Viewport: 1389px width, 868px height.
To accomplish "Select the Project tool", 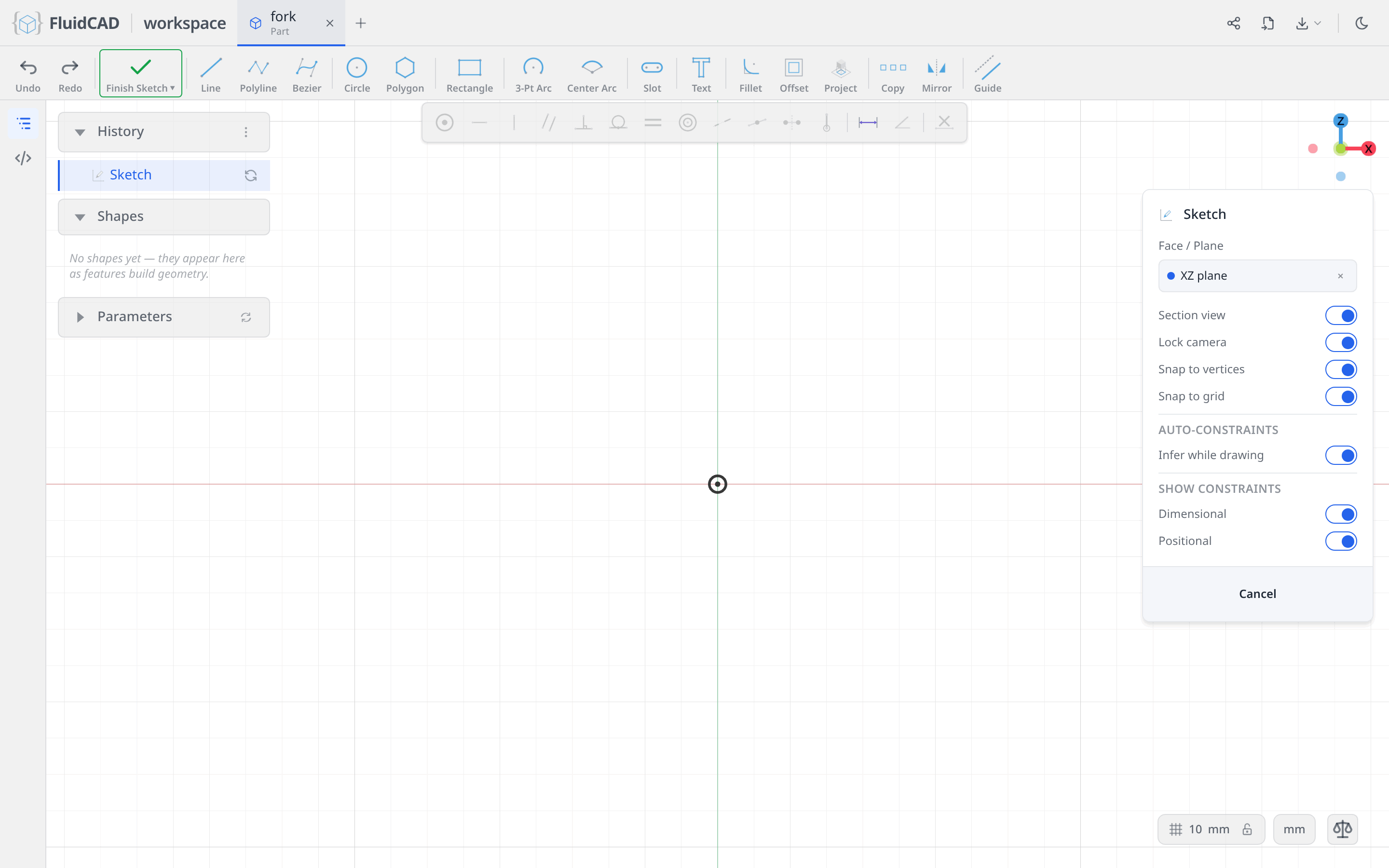I will pos(840,75).
